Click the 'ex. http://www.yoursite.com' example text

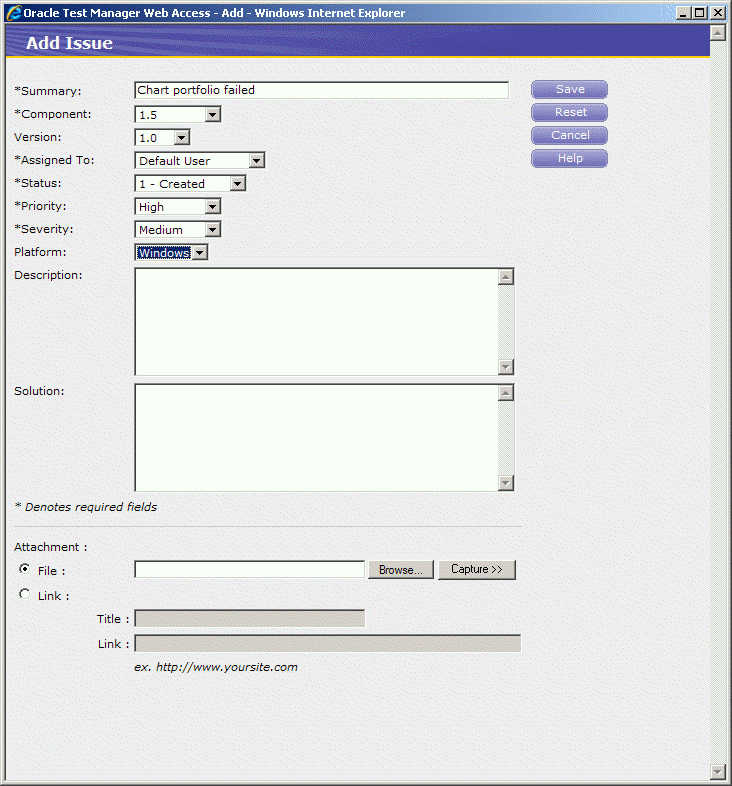(216, 667)
